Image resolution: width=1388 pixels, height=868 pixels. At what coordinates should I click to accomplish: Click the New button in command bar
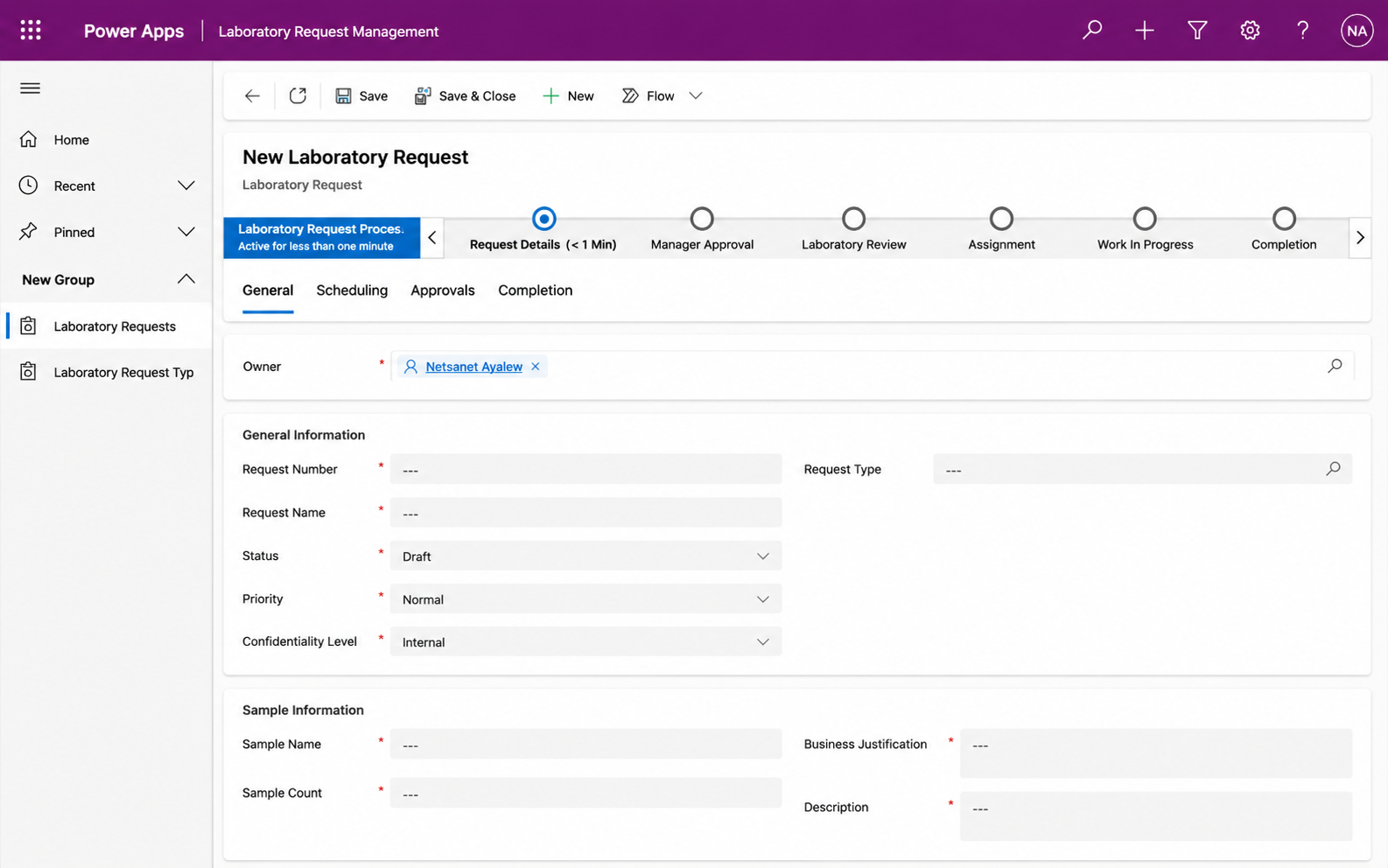568,96
